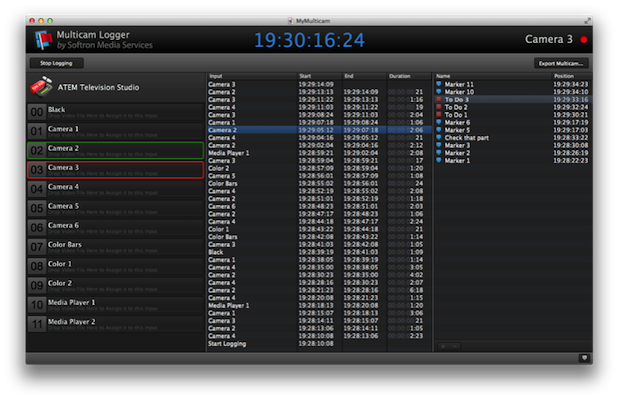Click the blue marker icon beside Marker 3
619x400 pixels.
(439, 145)
